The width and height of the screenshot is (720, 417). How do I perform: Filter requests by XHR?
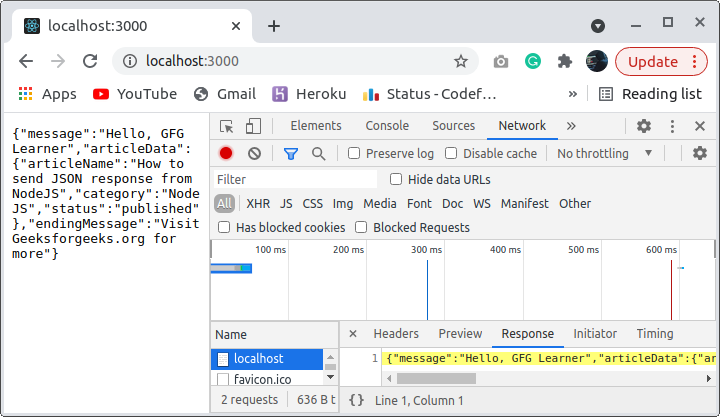(x=258, y=203)
